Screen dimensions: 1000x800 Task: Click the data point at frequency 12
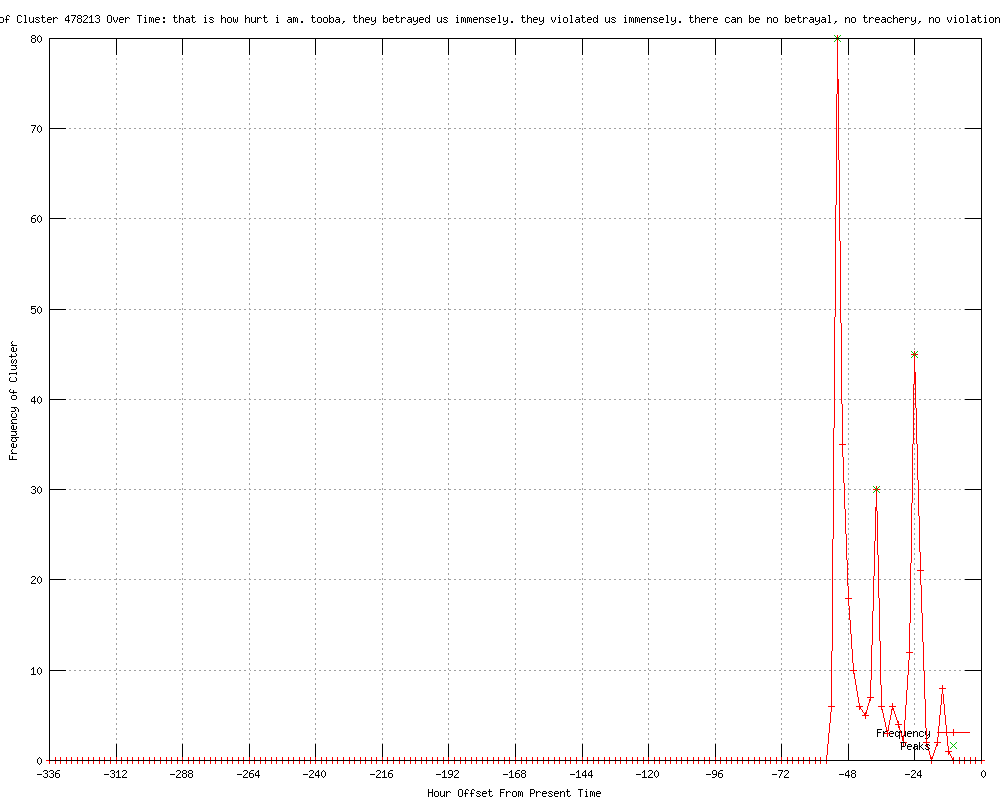pos(909,652)
